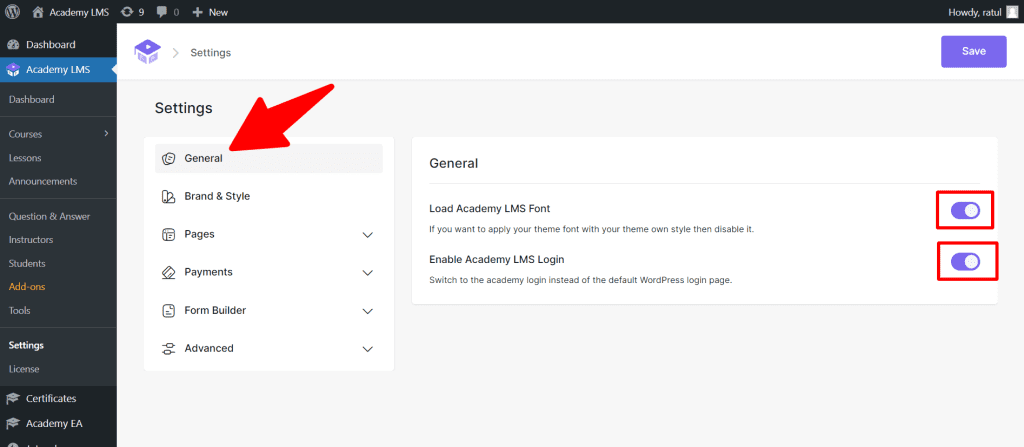Click the Form Builder document icon
This screenshot has width=1024, height=447.
coord(168,310)
